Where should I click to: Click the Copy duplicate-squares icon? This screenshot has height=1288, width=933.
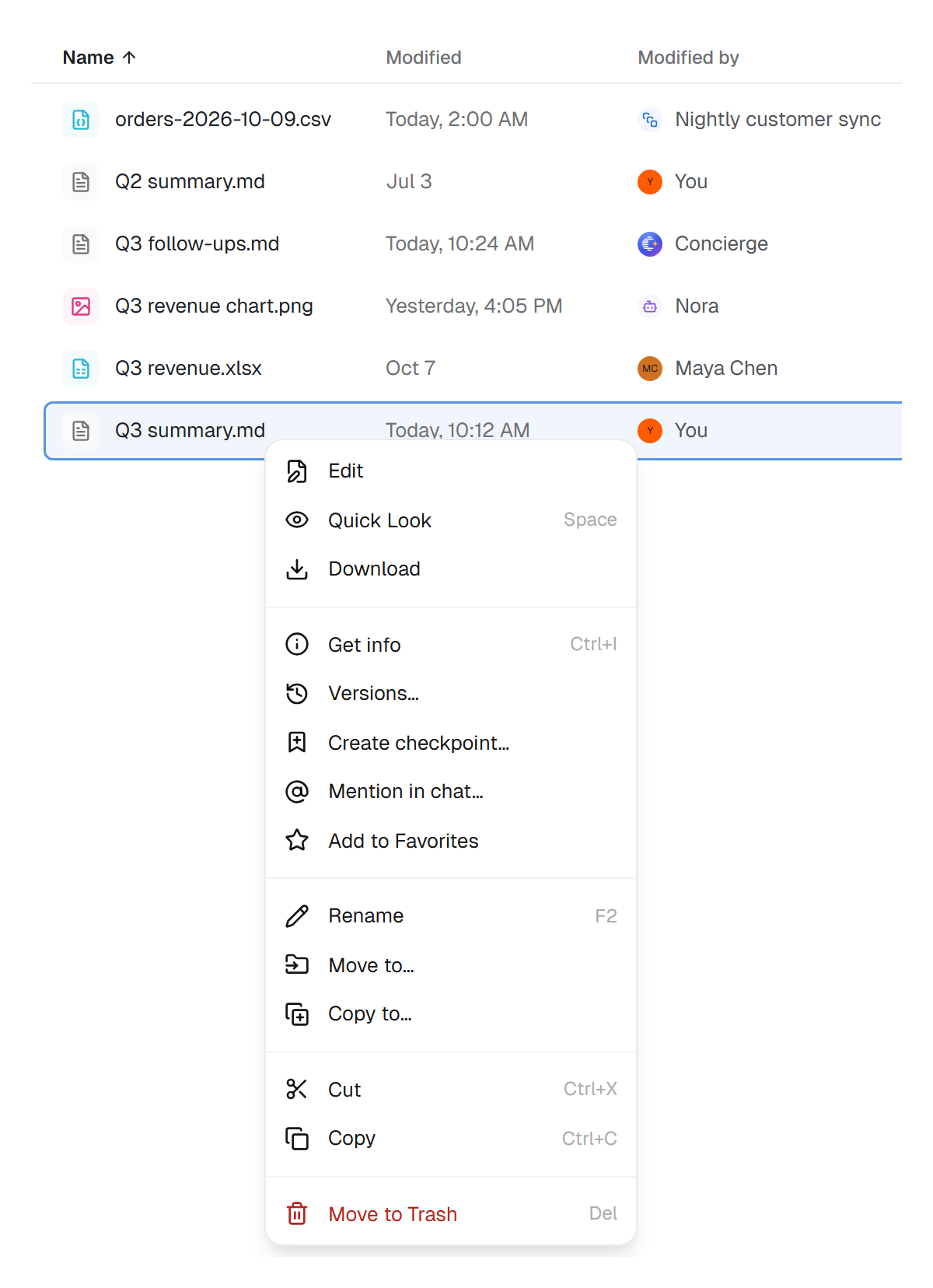click(297, 1139)
